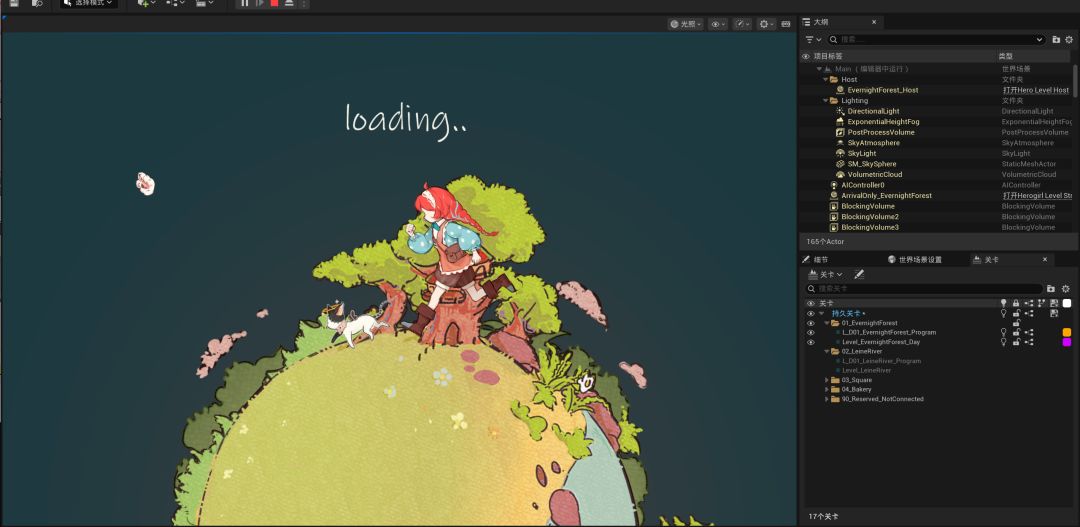1080x527 pixels.
Task: Open the viewport show flags eye dropdown
Action: click(718, 24)
